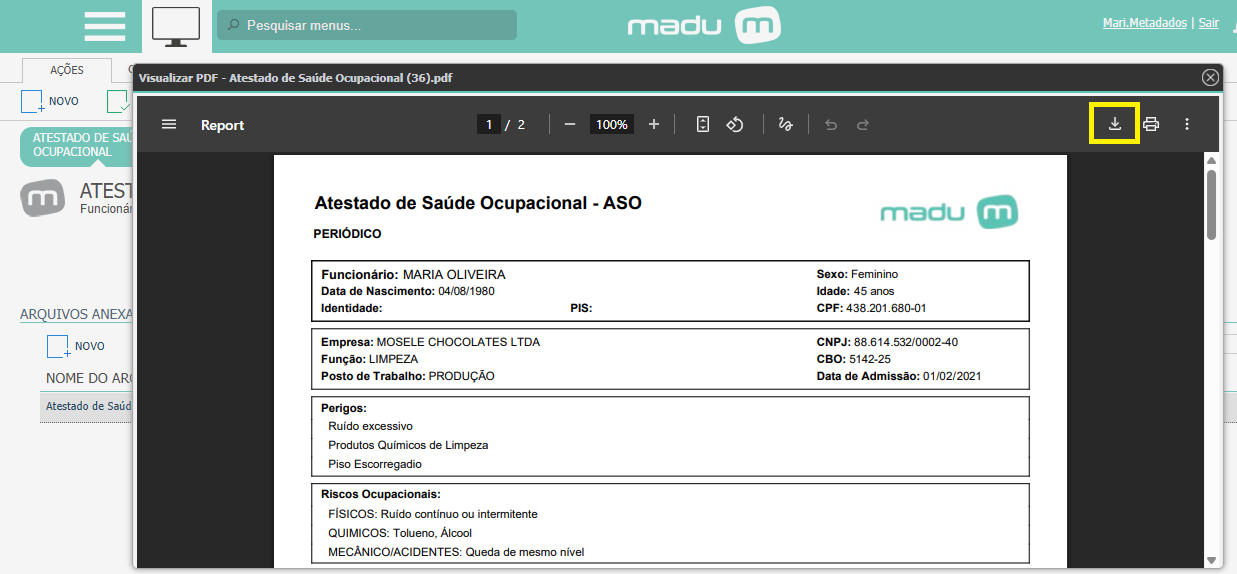The height and width of the screenshot is (574, 1237).
Task: Click CPF value 438.201.680-01
Action: [x=886, y=308]
